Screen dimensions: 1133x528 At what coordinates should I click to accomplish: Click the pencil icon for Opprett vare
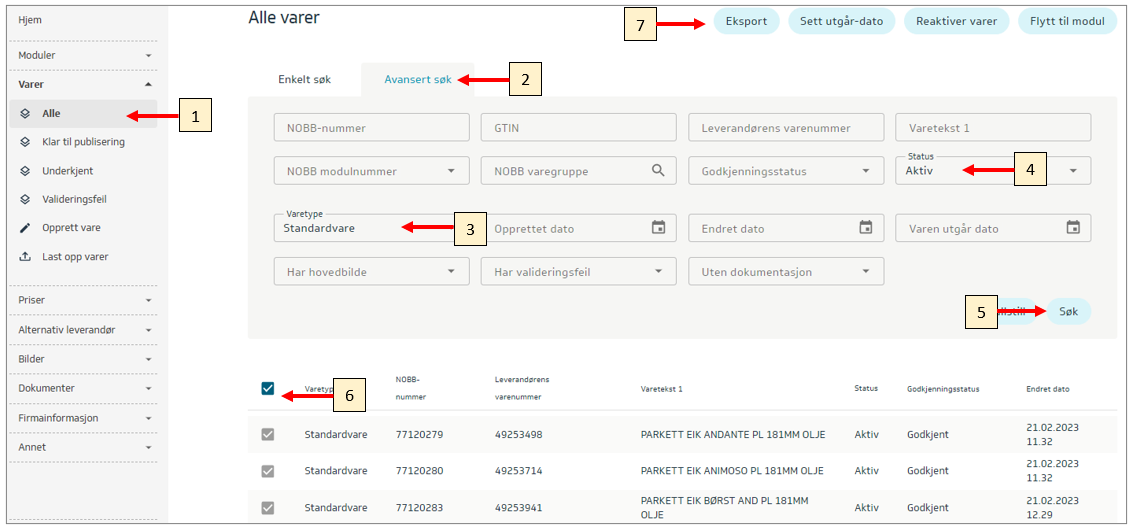pos(26,228)
